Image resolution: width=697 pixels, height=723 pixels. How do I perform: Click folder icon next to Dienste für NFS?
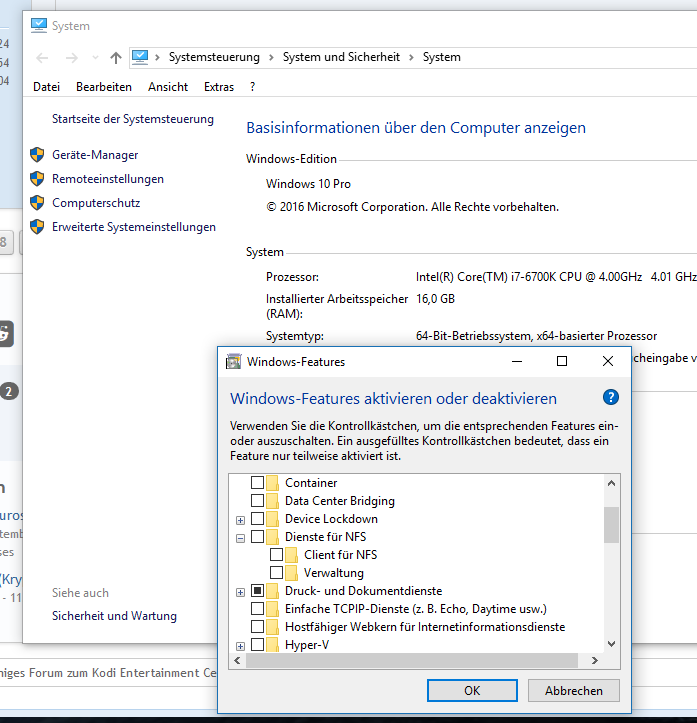click(x=272, y=537)
